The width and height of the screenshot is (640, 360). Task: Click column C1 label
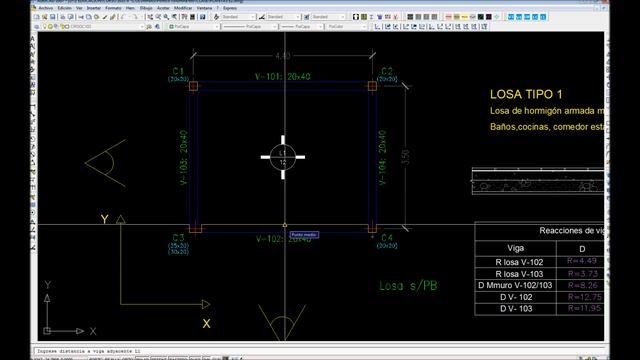click(178, 71)
